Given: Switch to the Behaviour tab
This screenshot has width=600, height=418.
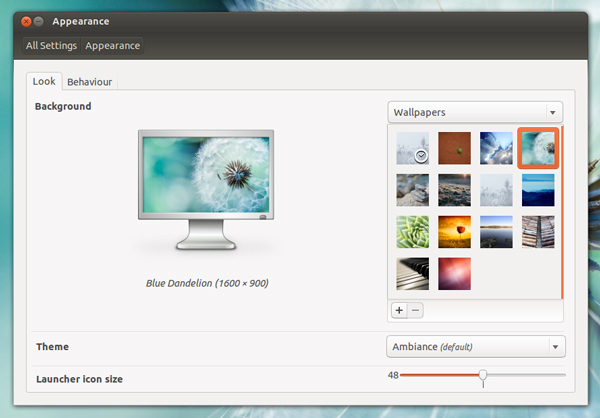Looking at the screenshot, I should point(90,82).
